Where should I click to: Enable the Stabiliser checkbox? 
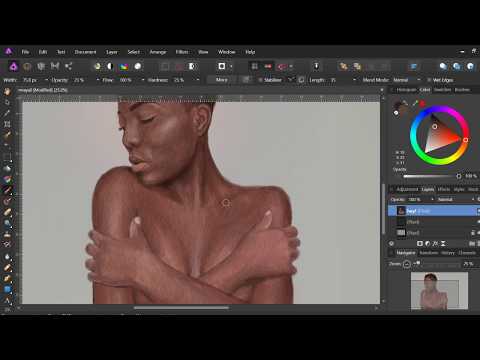[261, 80]
